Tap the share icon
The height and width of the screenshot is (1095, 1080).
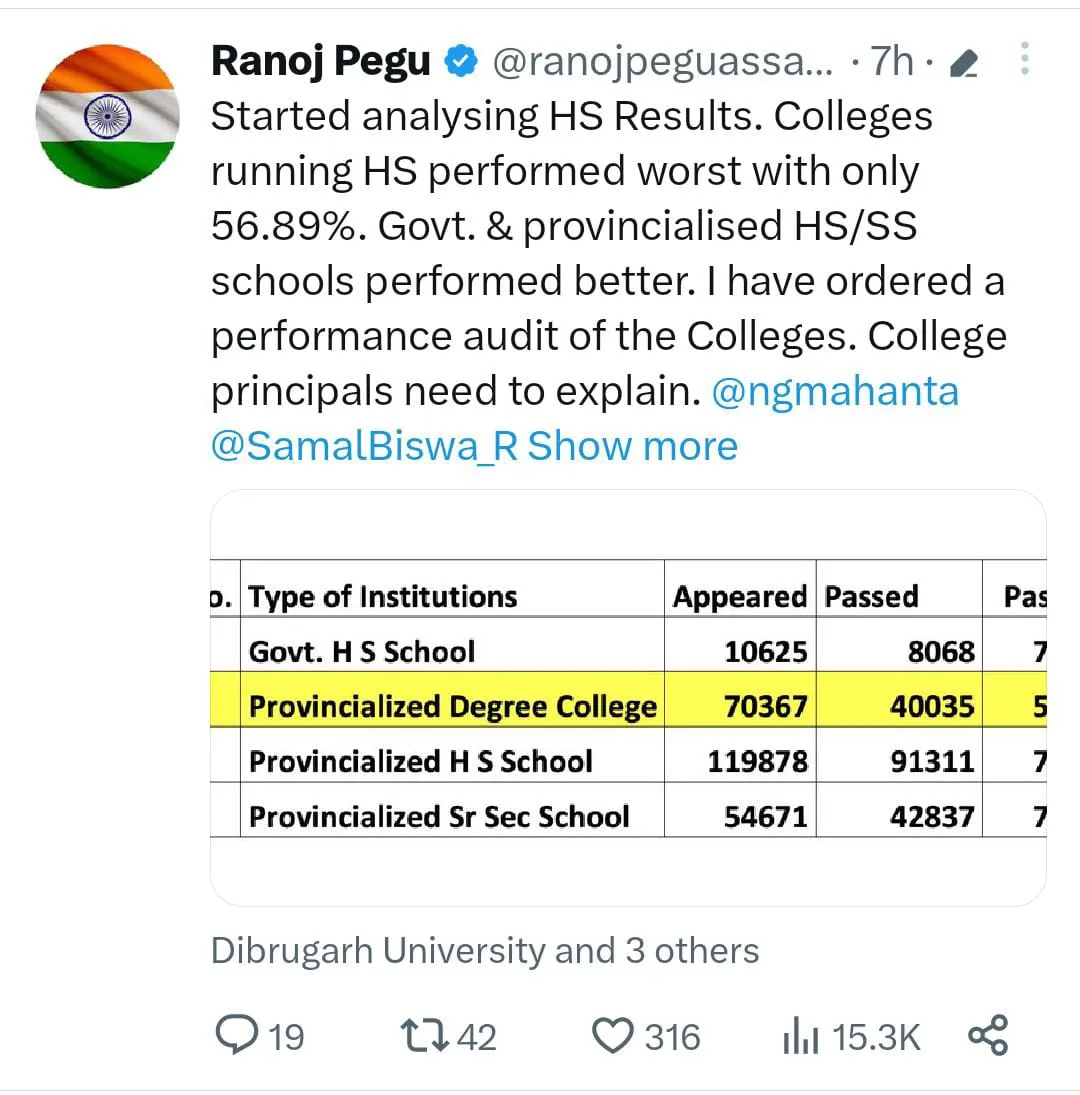[x=988, y=1034]
